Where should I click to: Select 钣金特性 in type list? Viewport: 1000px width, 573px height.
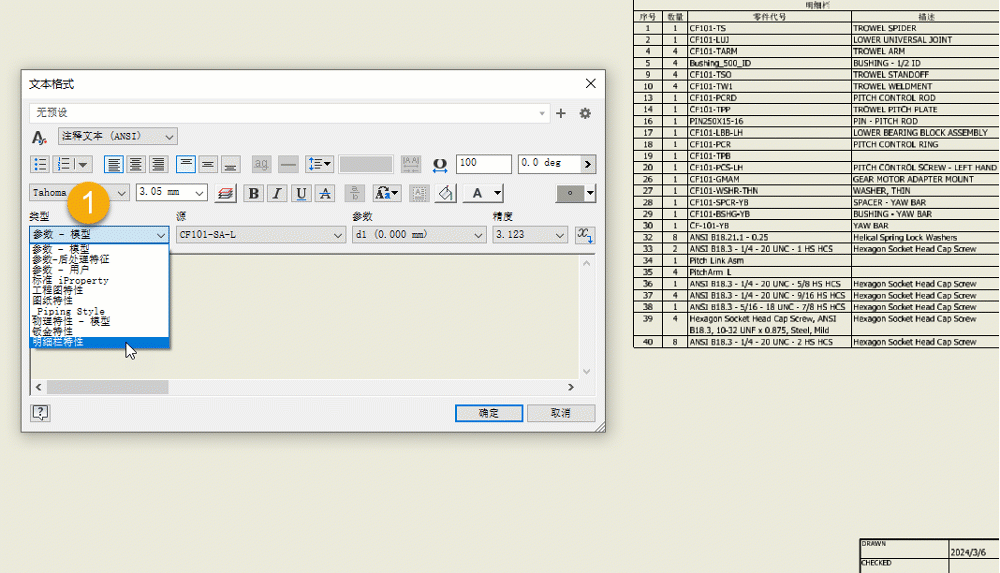point(99,331)
